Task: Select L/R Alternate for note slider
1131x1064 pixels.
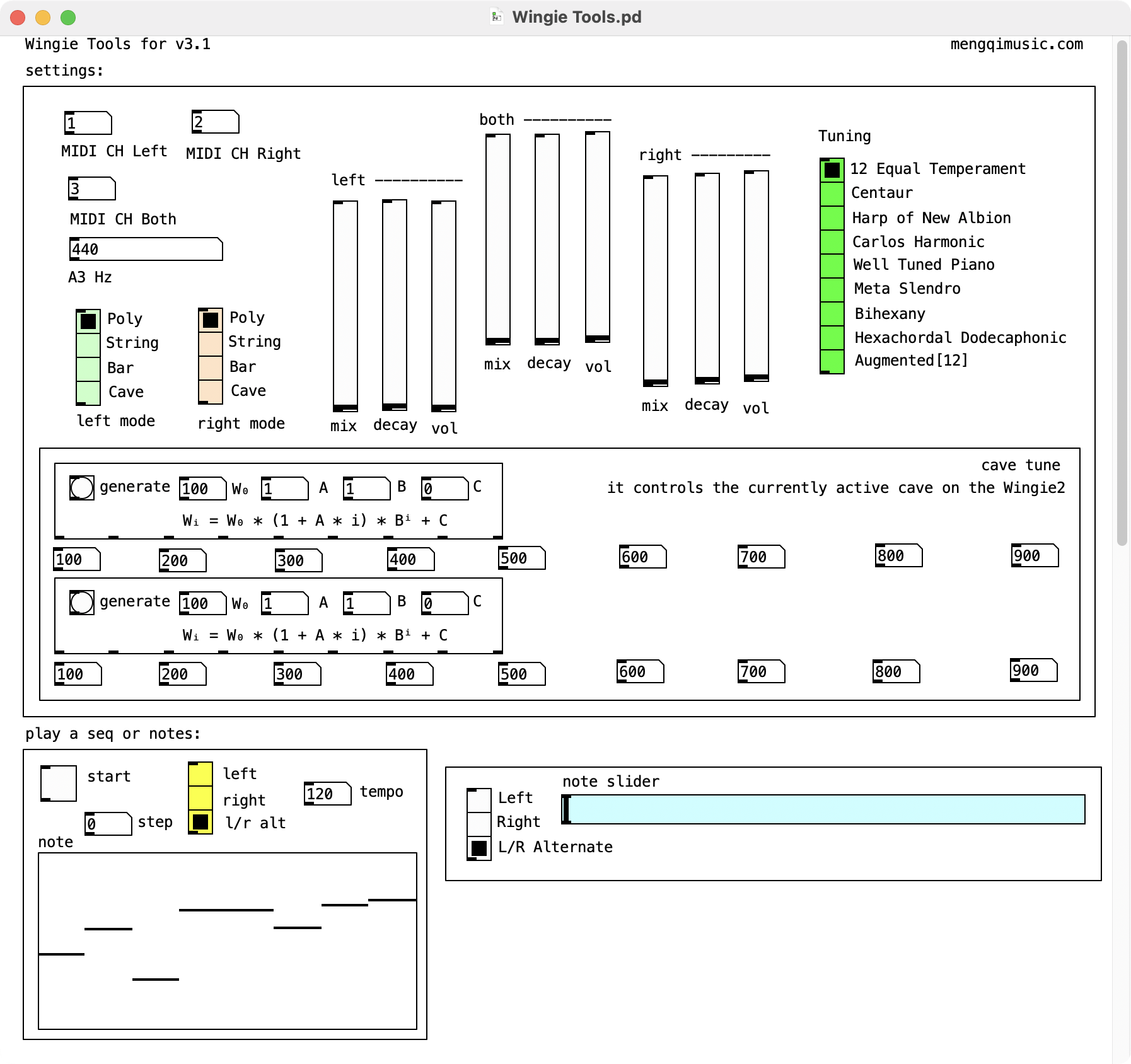Action: [479, 848]
